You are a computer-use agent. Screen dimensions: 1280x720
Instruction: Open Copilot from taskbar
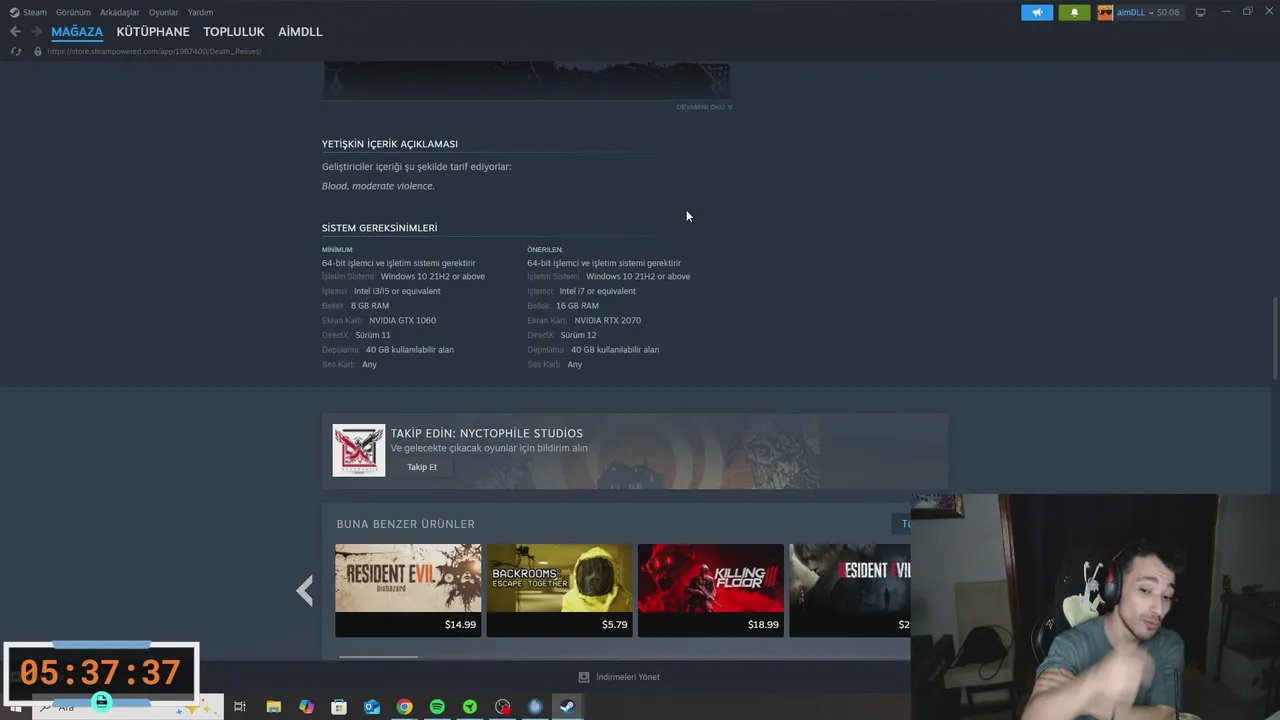pos(306,707)
